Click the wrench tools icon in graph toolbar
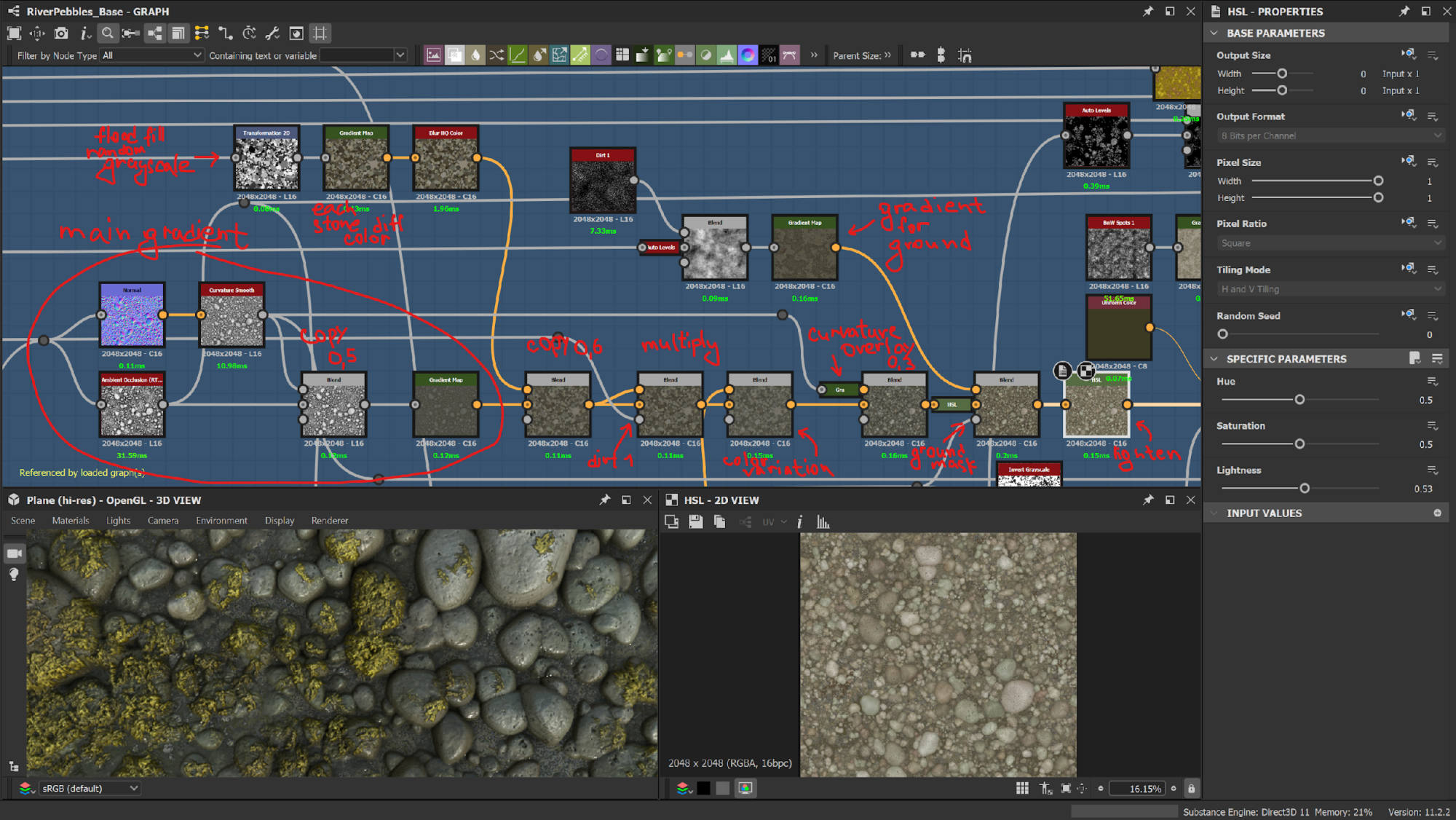The image size is (1456, 820). click(272, 33)
